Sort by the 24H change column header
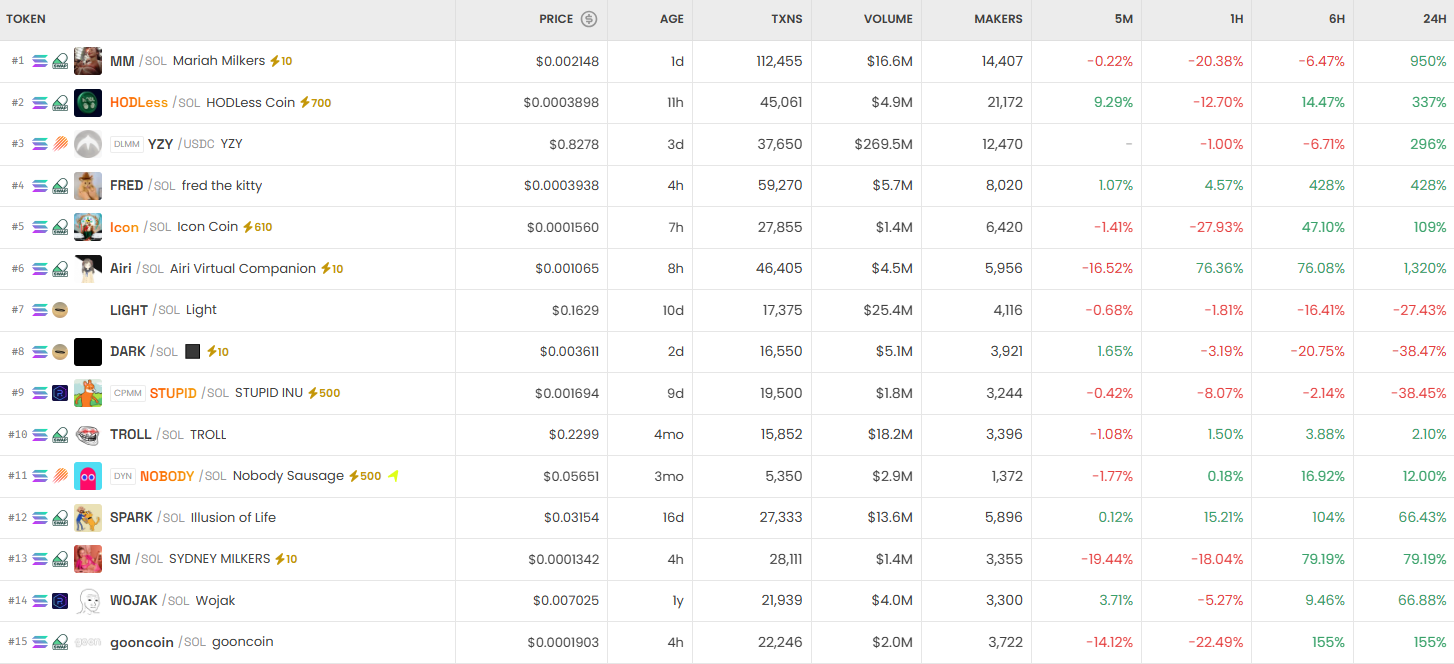 tap(1434, 19)
